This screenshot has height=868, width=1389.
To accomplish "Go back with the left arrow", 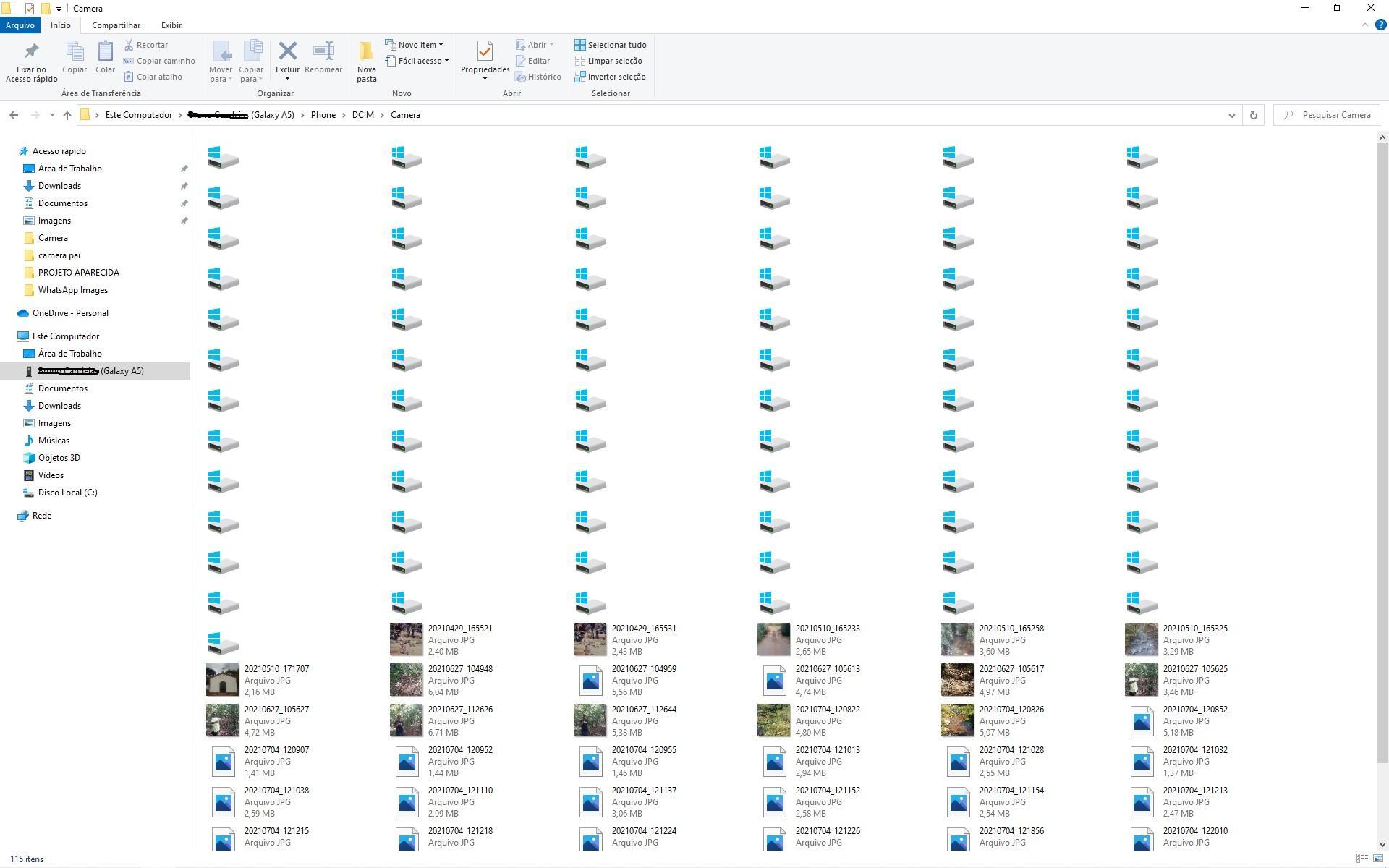I will pos(14,115).
